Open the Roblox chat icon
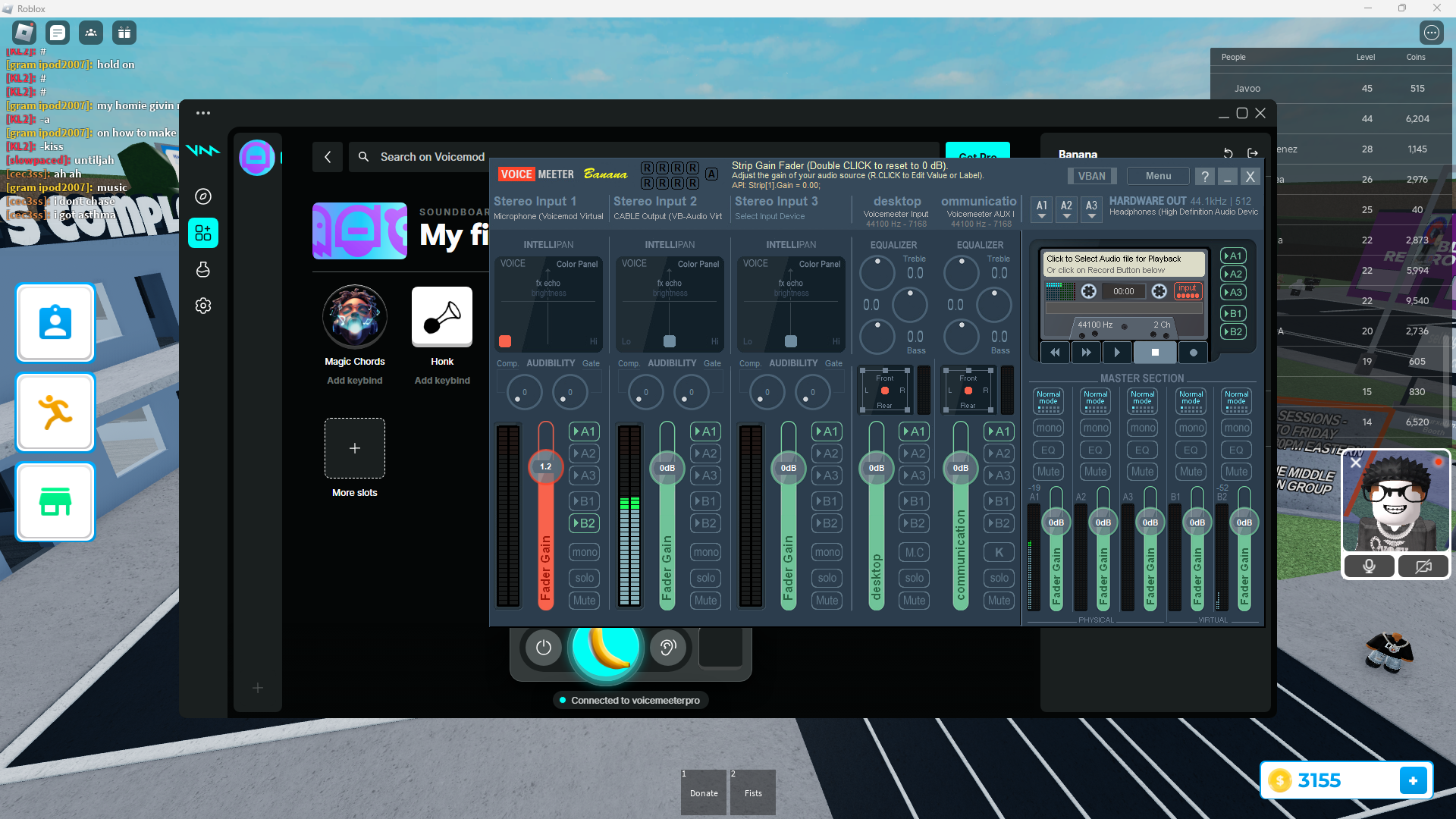This screenshot has width=1456, height=819. 58,33
